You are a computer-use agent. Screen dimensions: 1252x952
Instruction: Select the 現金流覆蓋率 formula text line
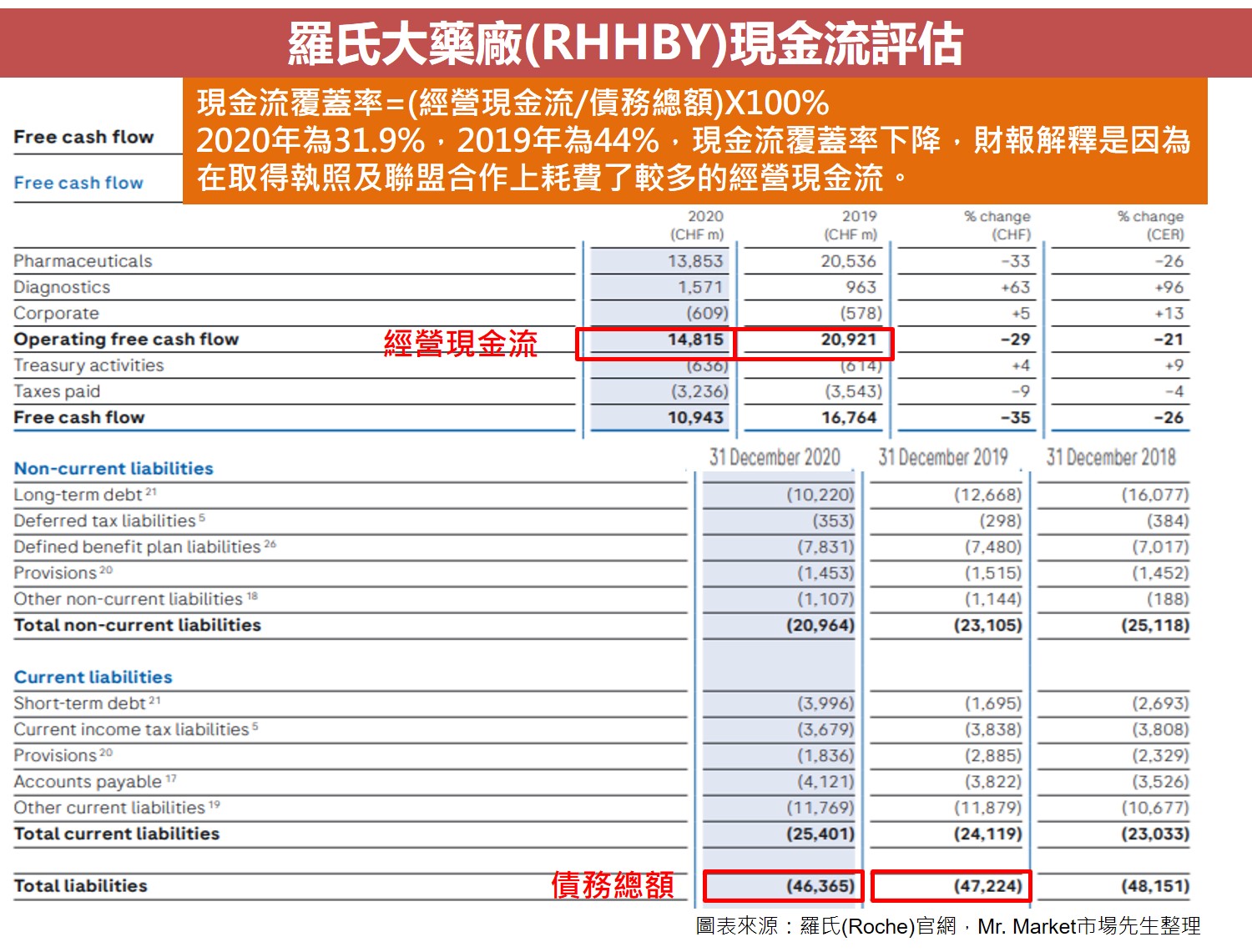tap(512, 103)
